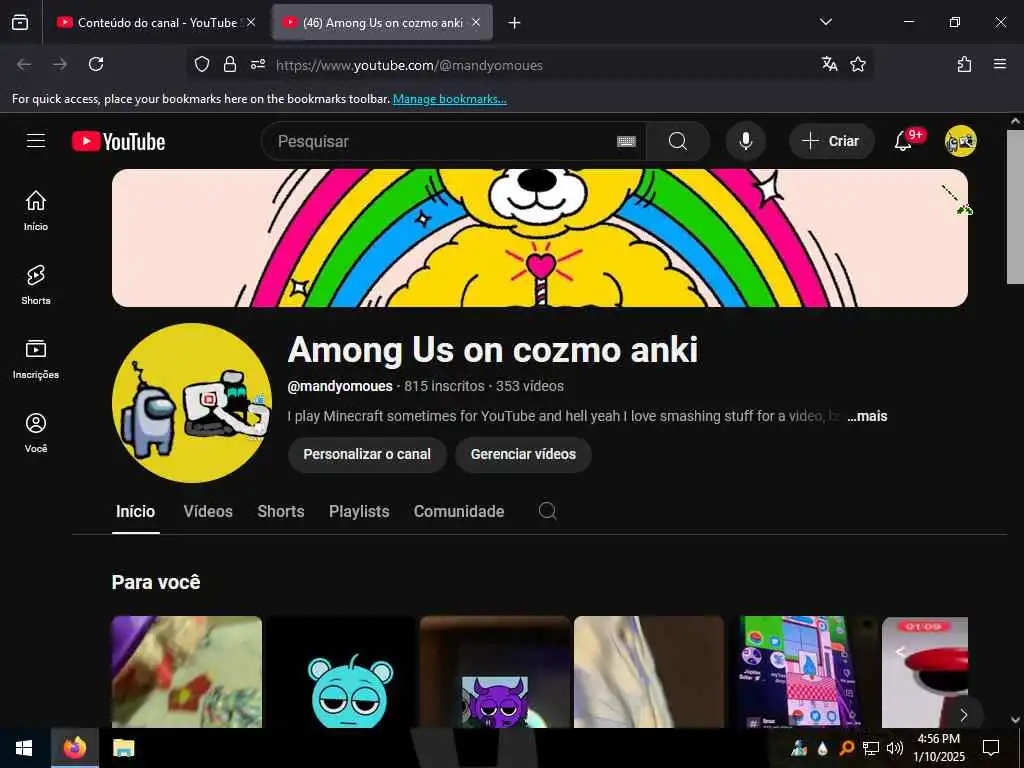Screen dimensions: 1024x768
Task: Select the Playlists channel tab
Action: click(359, 511)
